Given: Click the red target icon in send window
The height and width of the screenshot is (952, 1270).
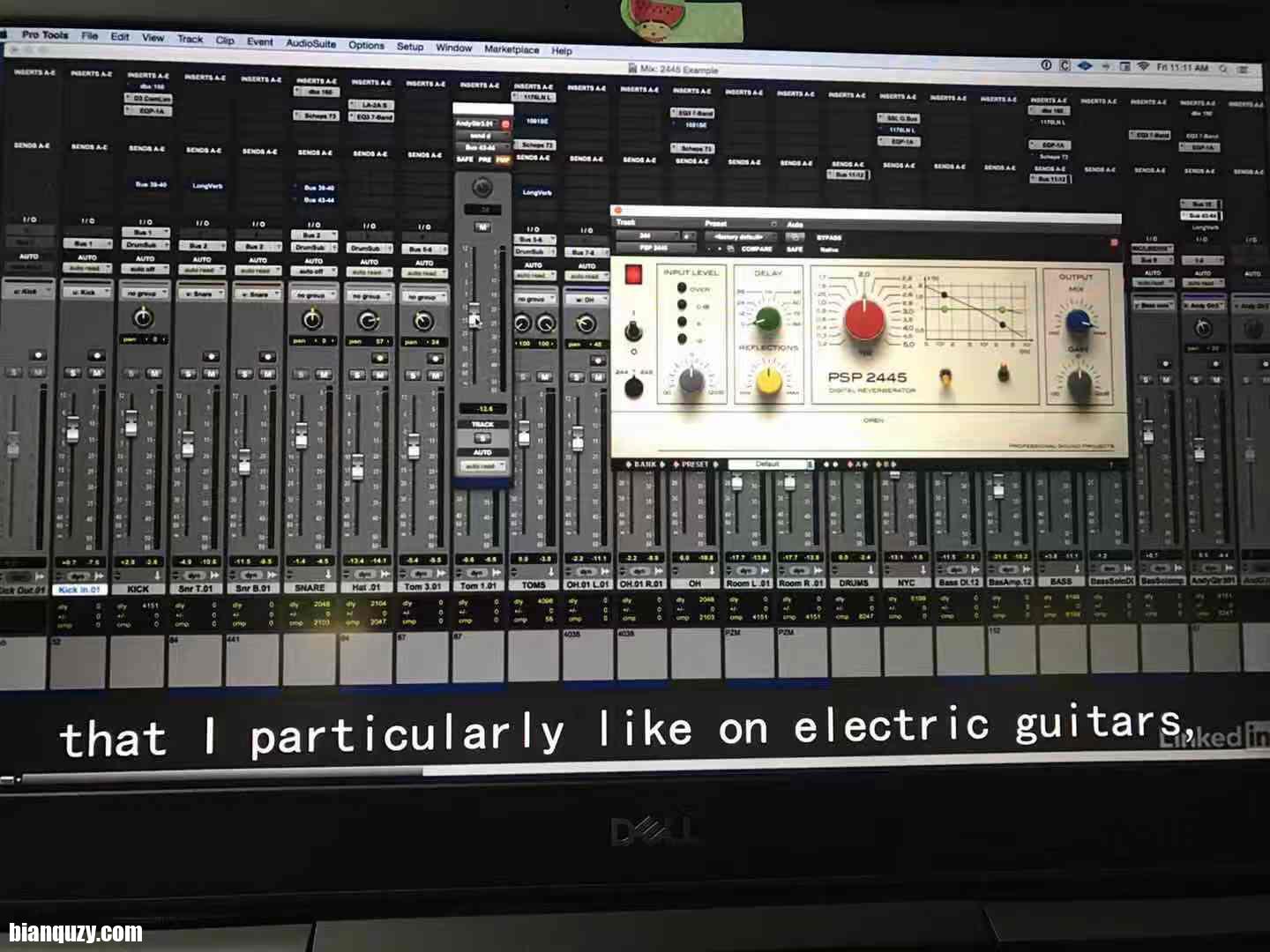Looking at the screenshot, I should click(505, 124).
